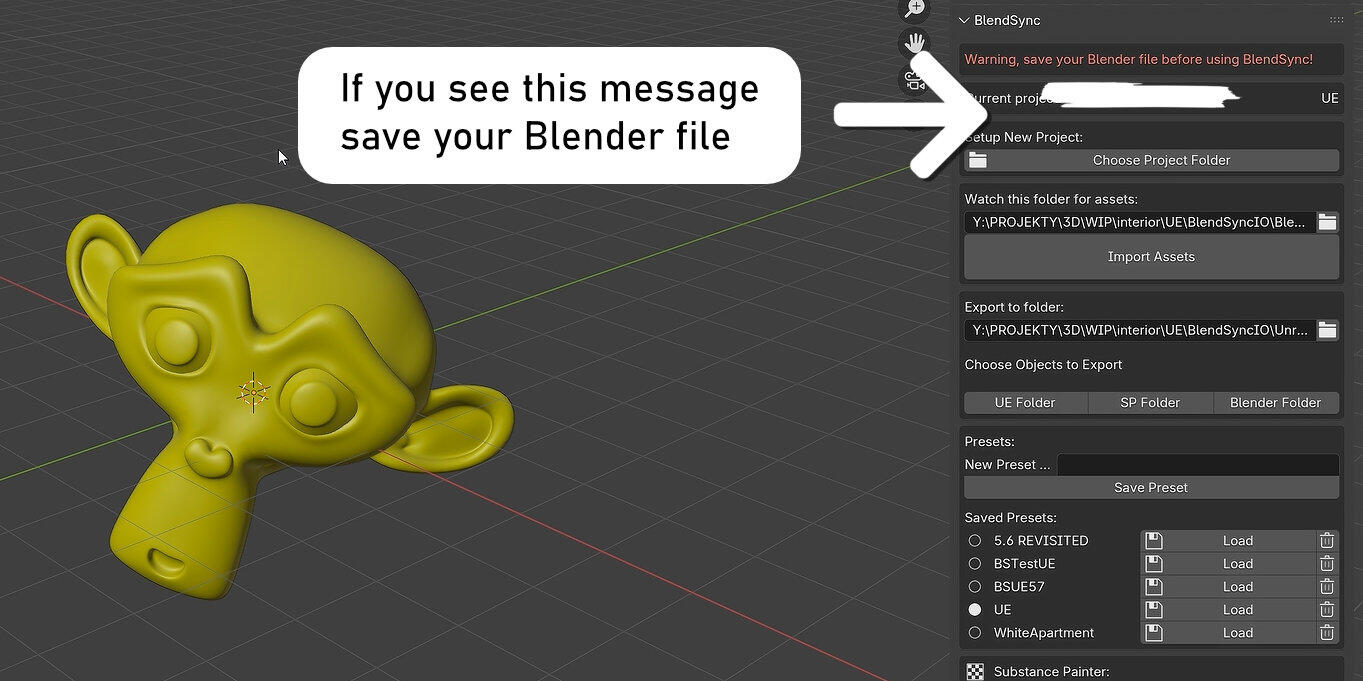Click the New Preset name input field
The height and width of the screenshot is (681, 1363).
(1197, 465)
